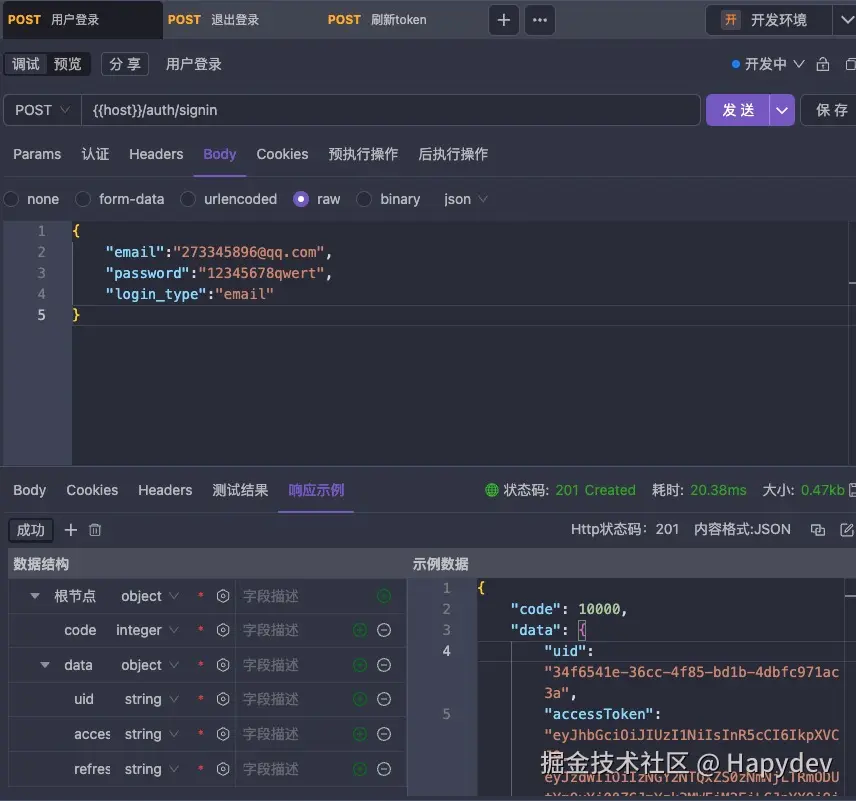Open settings icon for uid row
The height and width of the screenshot is (801, 856).
click(223, 699)
